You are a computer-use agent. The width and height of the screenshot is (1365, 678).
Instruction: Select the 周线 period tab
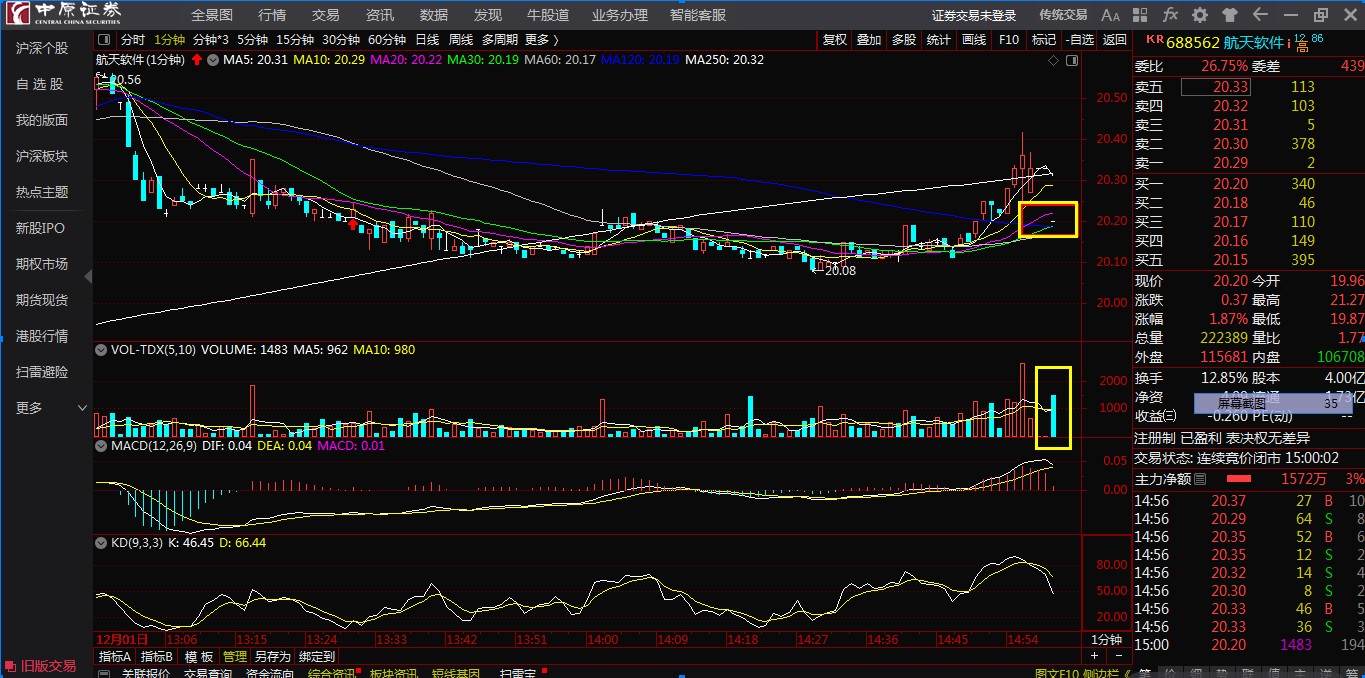point(461,40)
